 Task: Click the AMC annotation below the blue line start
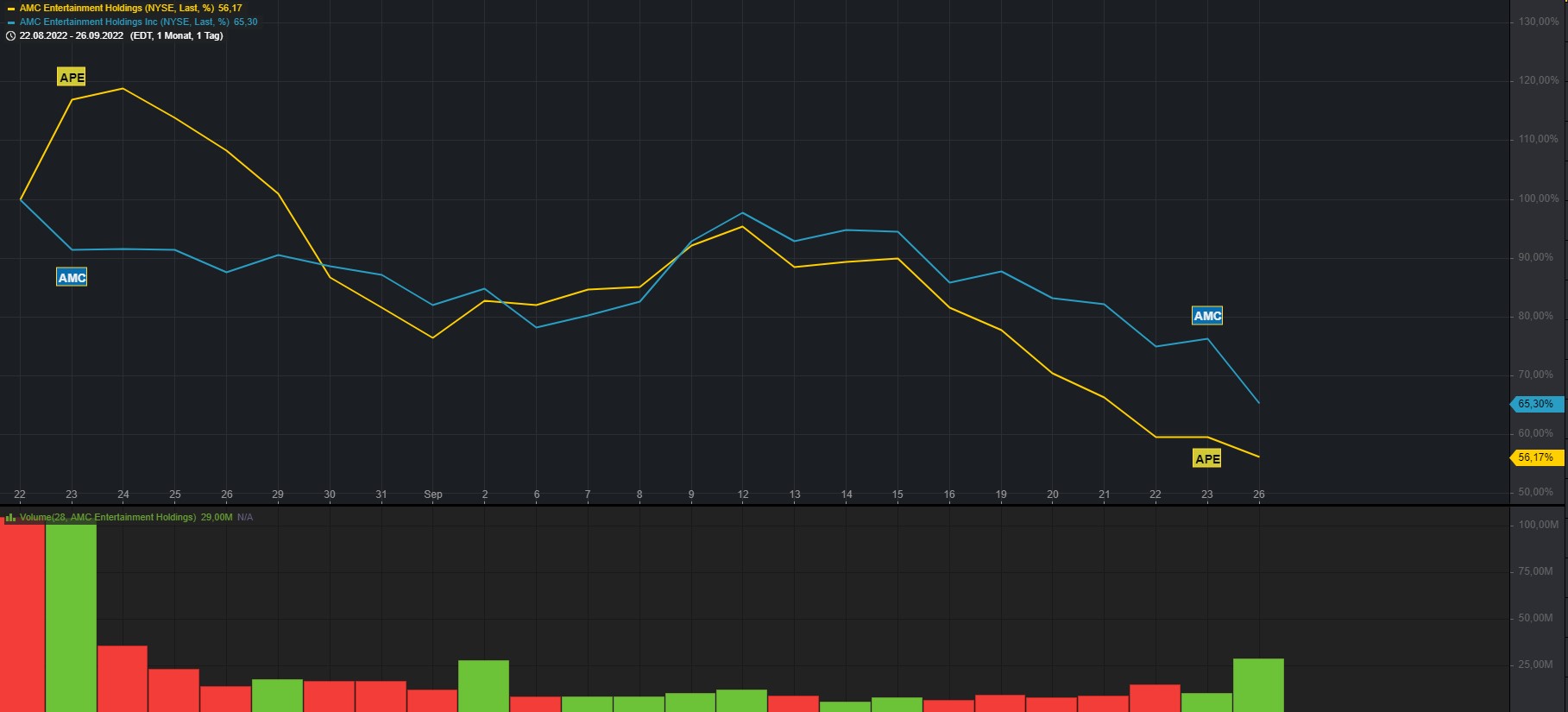pos(72,277)
